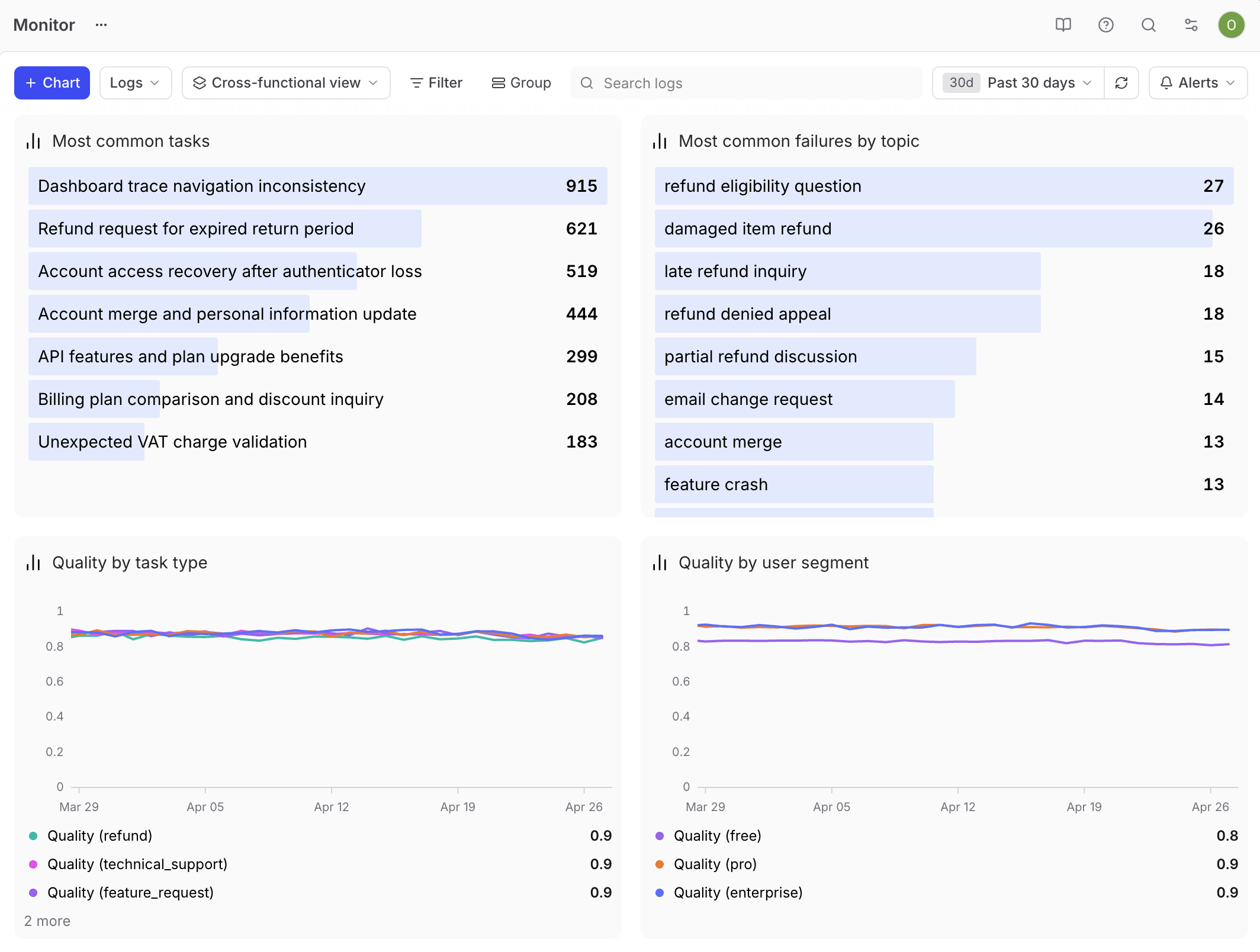Click the Search logs input field
The height and width of the screenshot is (952, 1260).
(x=746, y=83)
